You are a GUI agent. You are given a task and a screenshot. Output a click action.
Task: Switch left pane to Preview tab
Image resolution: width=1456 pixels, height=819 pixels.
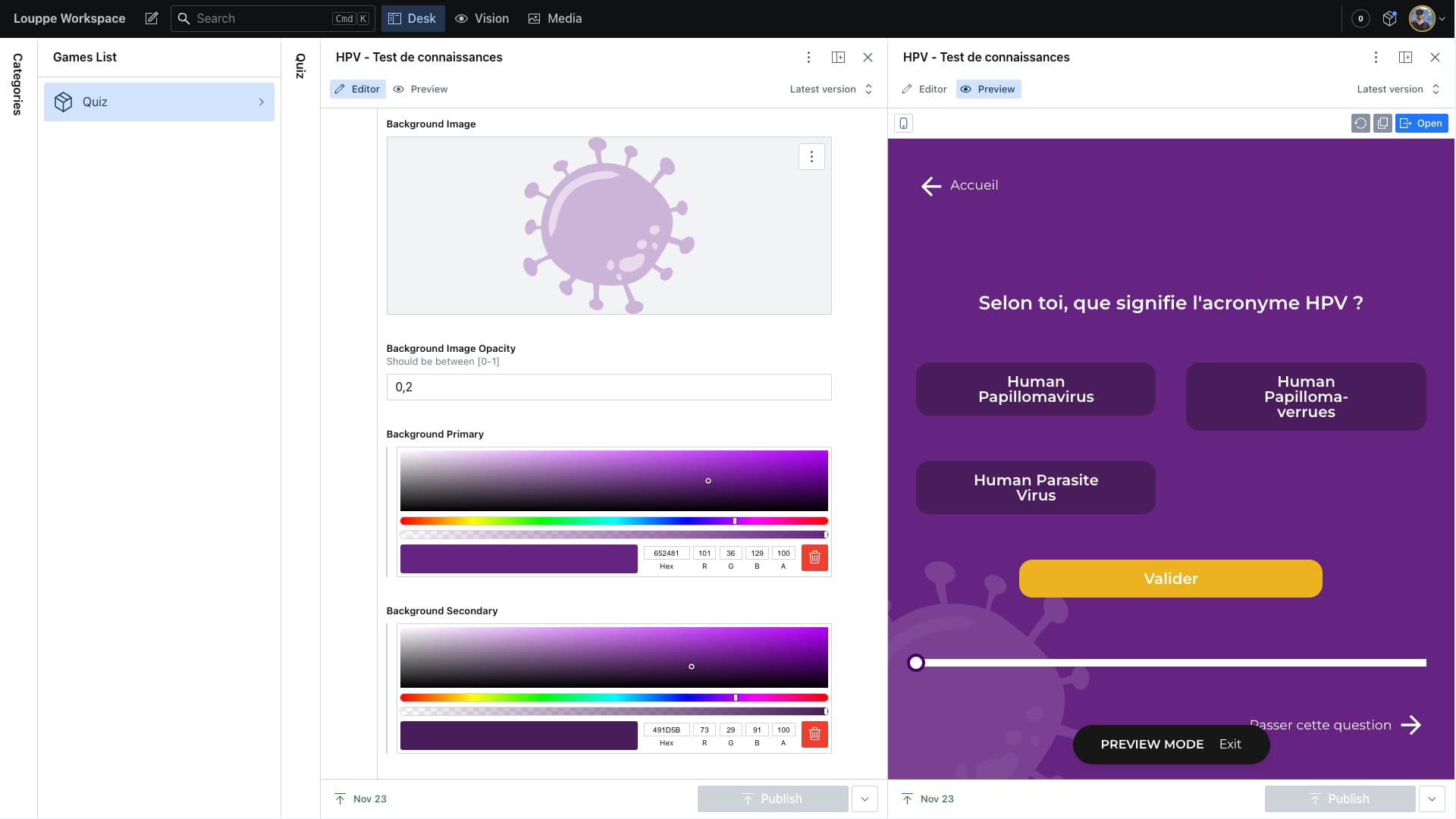421,89
